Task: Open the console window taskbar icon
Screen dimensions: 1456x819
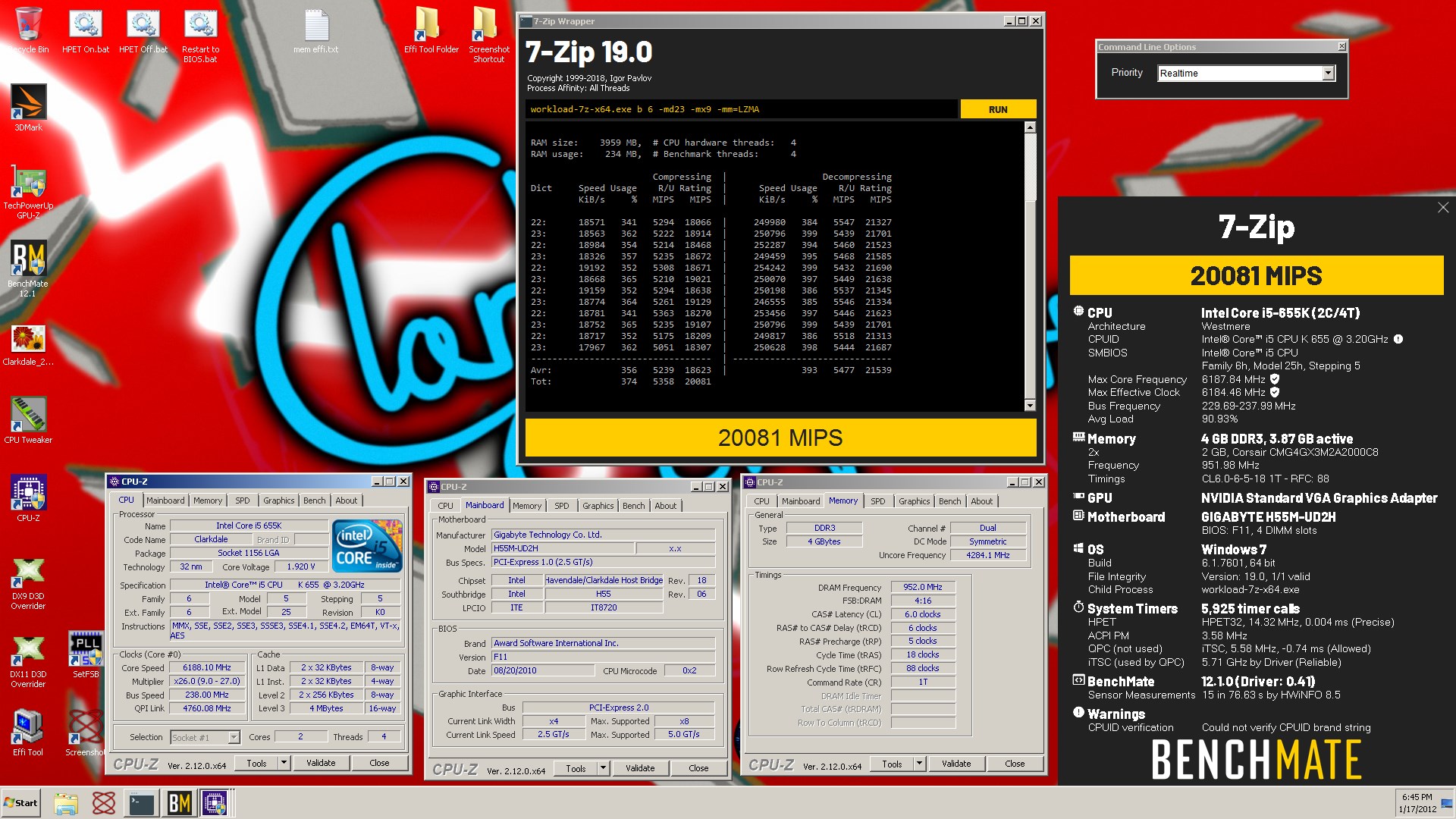Action: tap(141, 803)
